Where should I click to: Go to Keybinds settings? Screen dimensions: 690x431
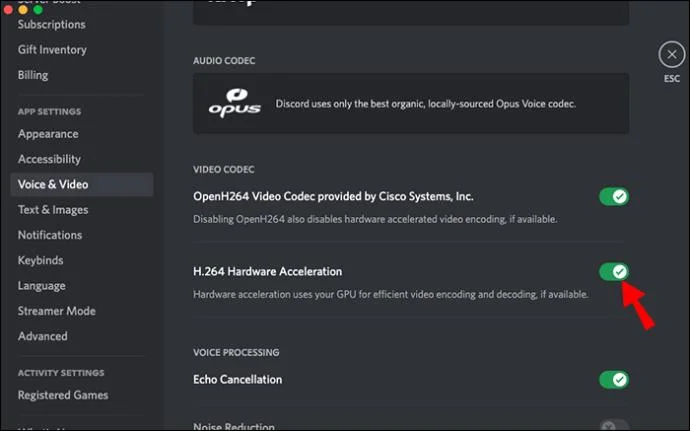40,260
